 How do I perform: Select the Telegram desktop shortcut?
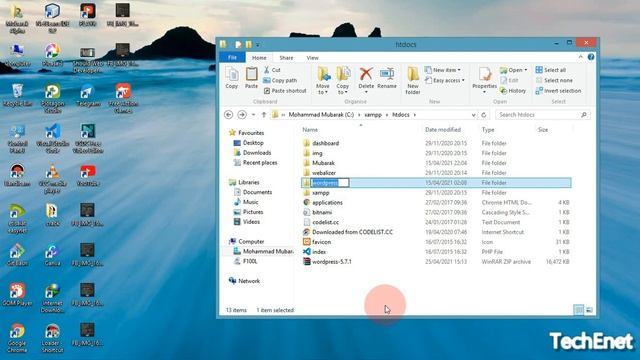88,95
